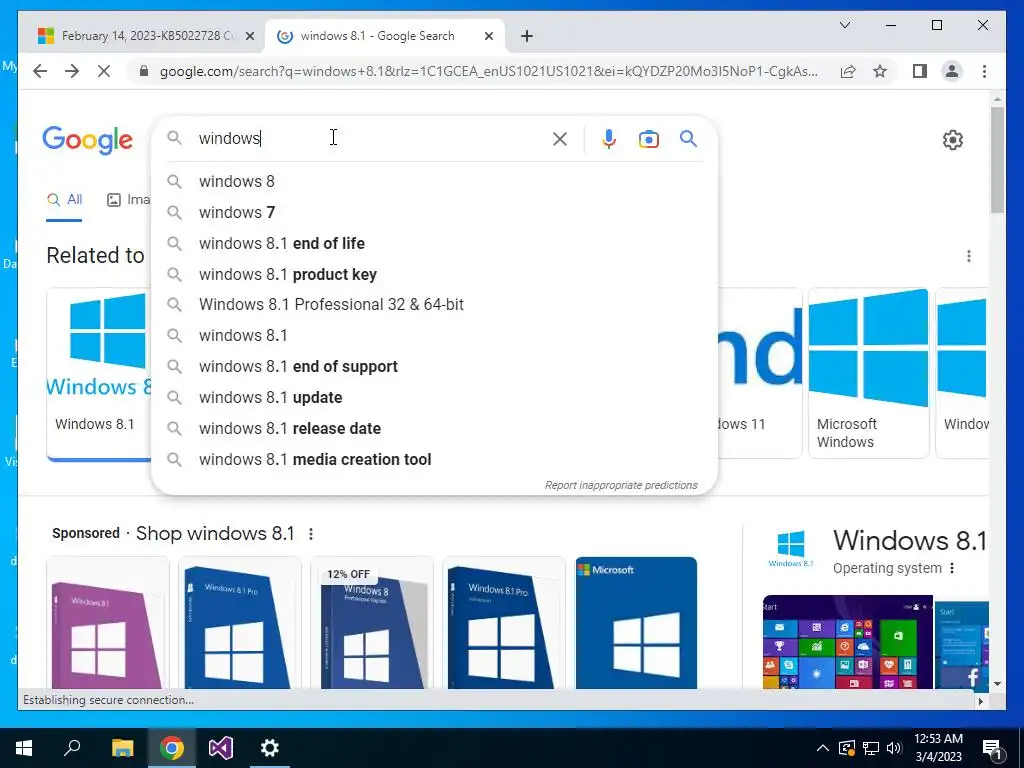Open Settings gear in the taskbar
1024x768 pixels.
click(x=270, y=748)
